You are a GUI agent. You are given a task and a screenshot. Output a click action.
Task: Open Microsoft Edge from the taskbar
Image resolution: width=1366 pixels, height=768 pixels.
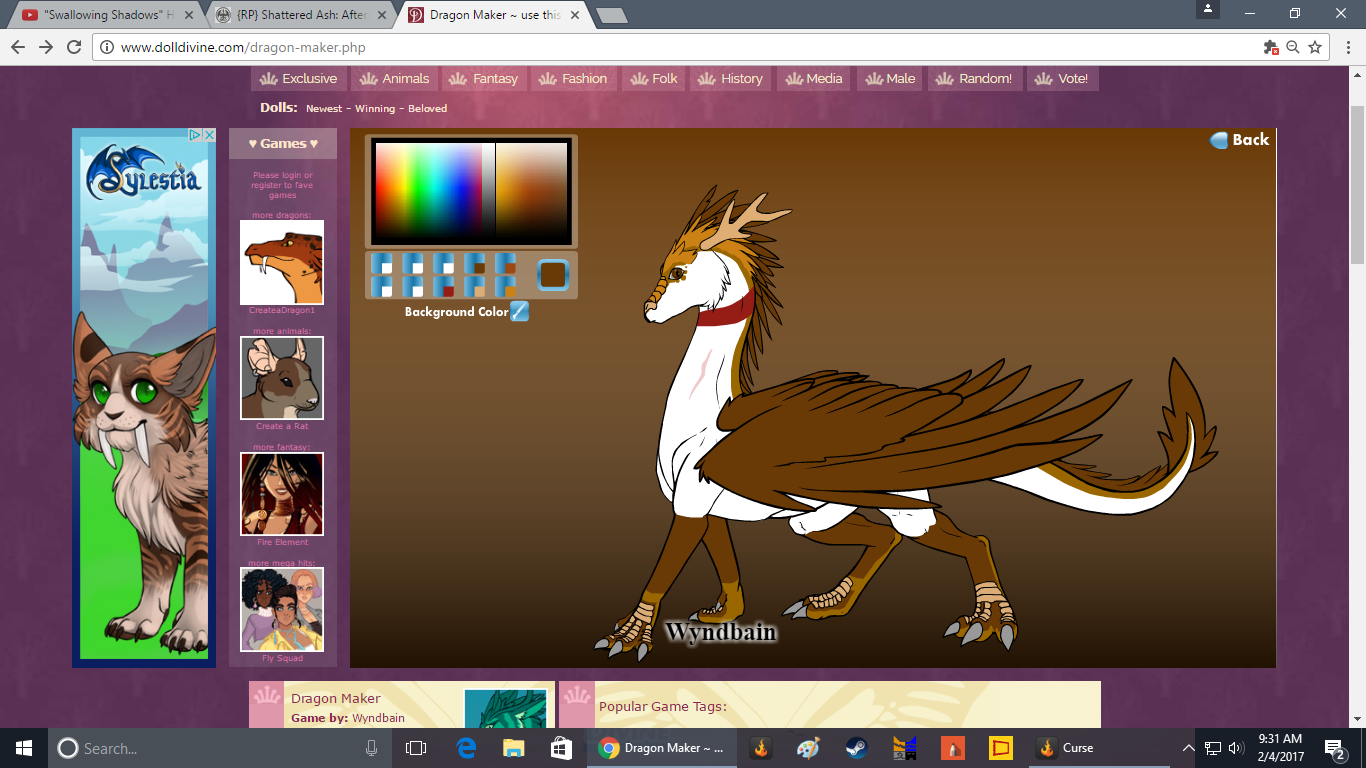(466, 748)
